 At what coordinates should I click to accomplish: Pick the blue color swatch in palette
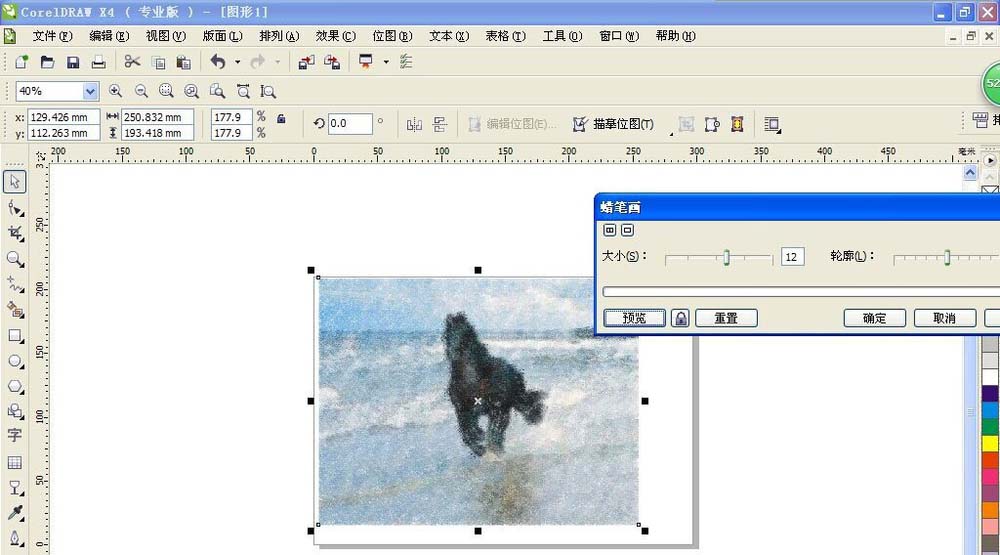tap(990, 410)
